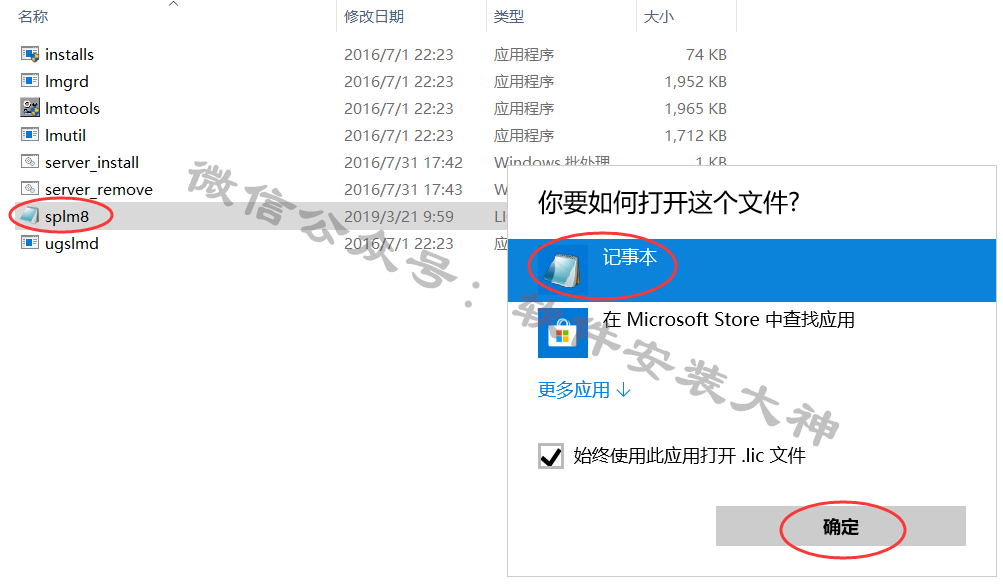Select the ugslmd application icon
This screenshot has height=585, width=1003.
[x=30, y=243]
